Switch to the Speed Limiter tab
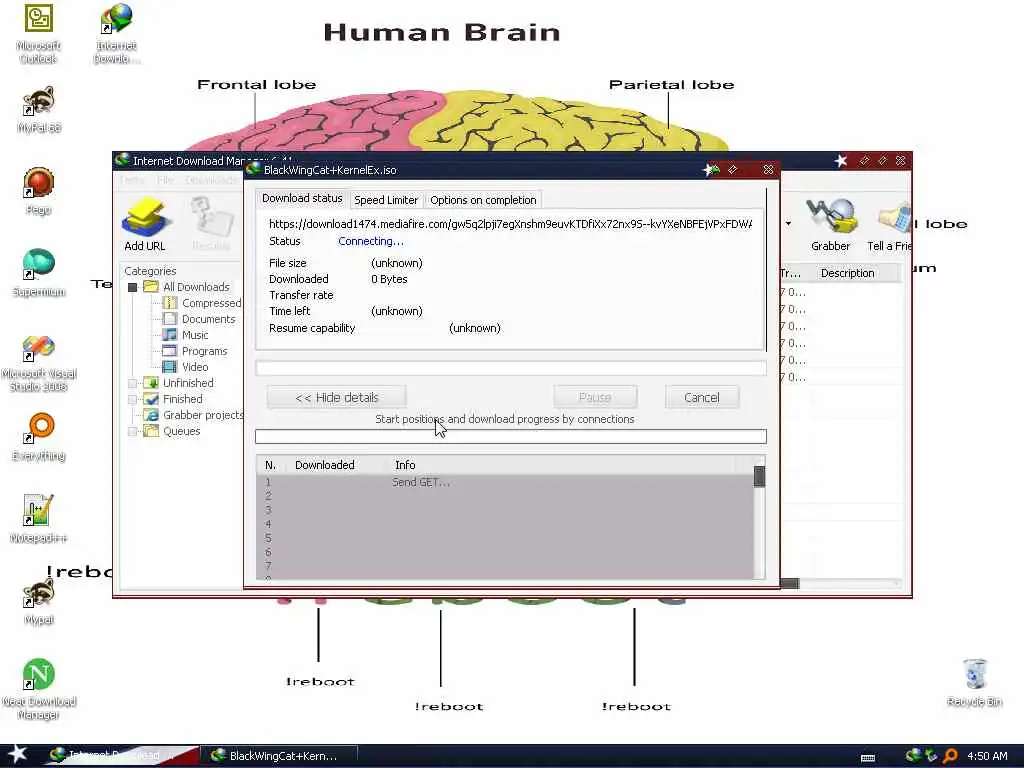Image resolution: width=1024 pixels, height=768 pixels. (x=386, y=200)
